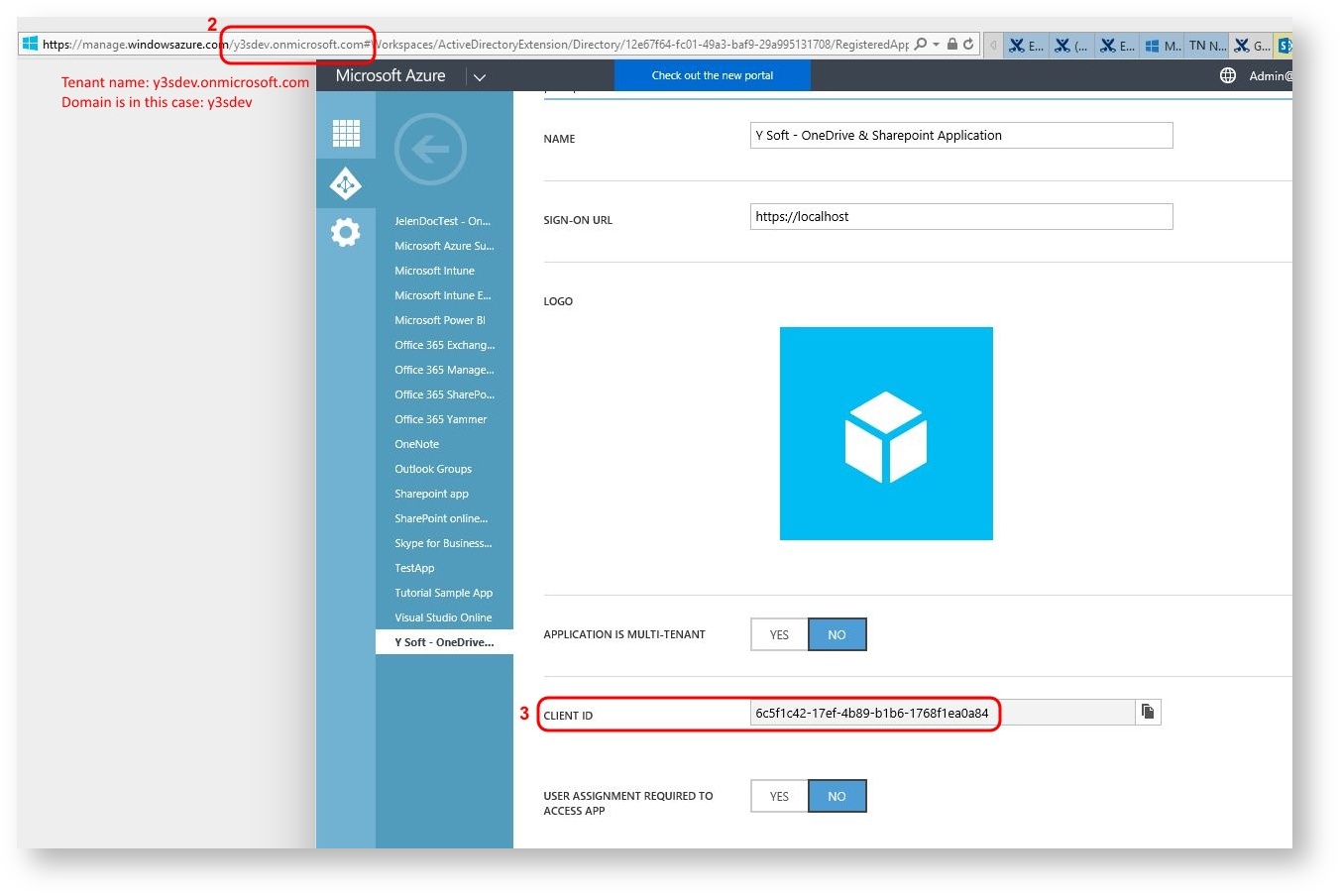
Task: Click the globe language icon
Action: click(1228, 75)
